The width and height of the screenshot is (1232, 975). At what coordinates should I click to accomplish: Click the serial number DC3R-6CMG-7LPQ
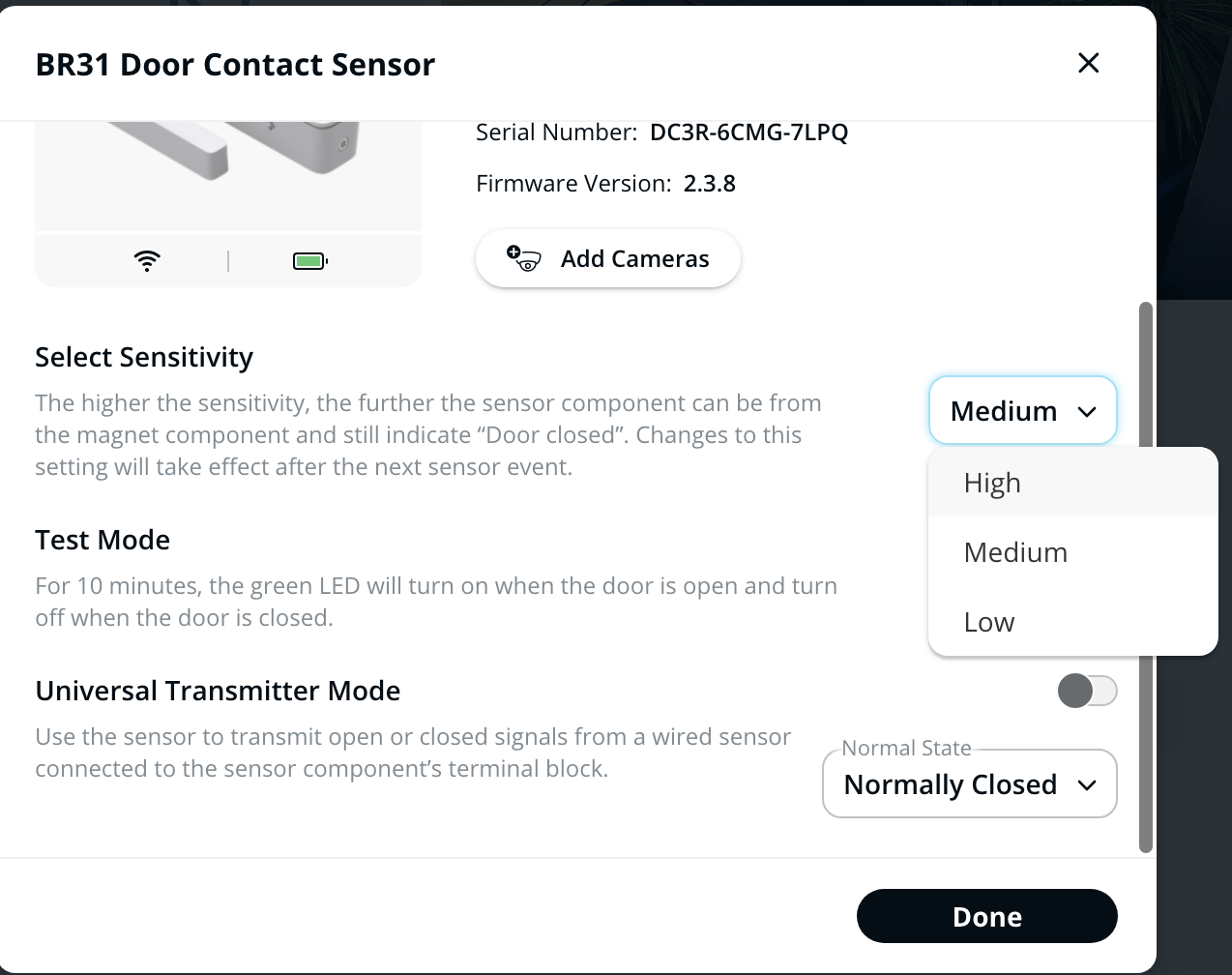pos(748,133)
